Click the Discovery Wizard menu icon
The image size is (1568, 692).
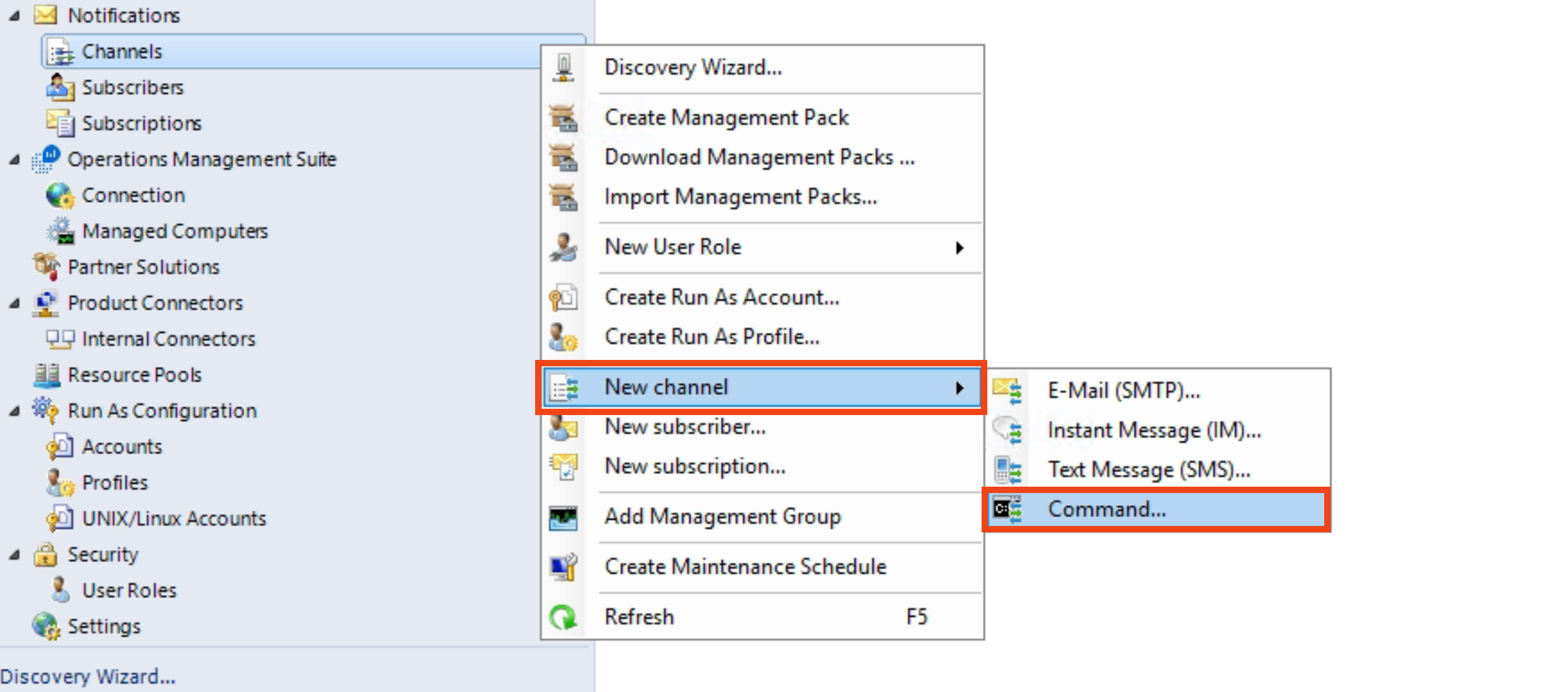point(563,67)
